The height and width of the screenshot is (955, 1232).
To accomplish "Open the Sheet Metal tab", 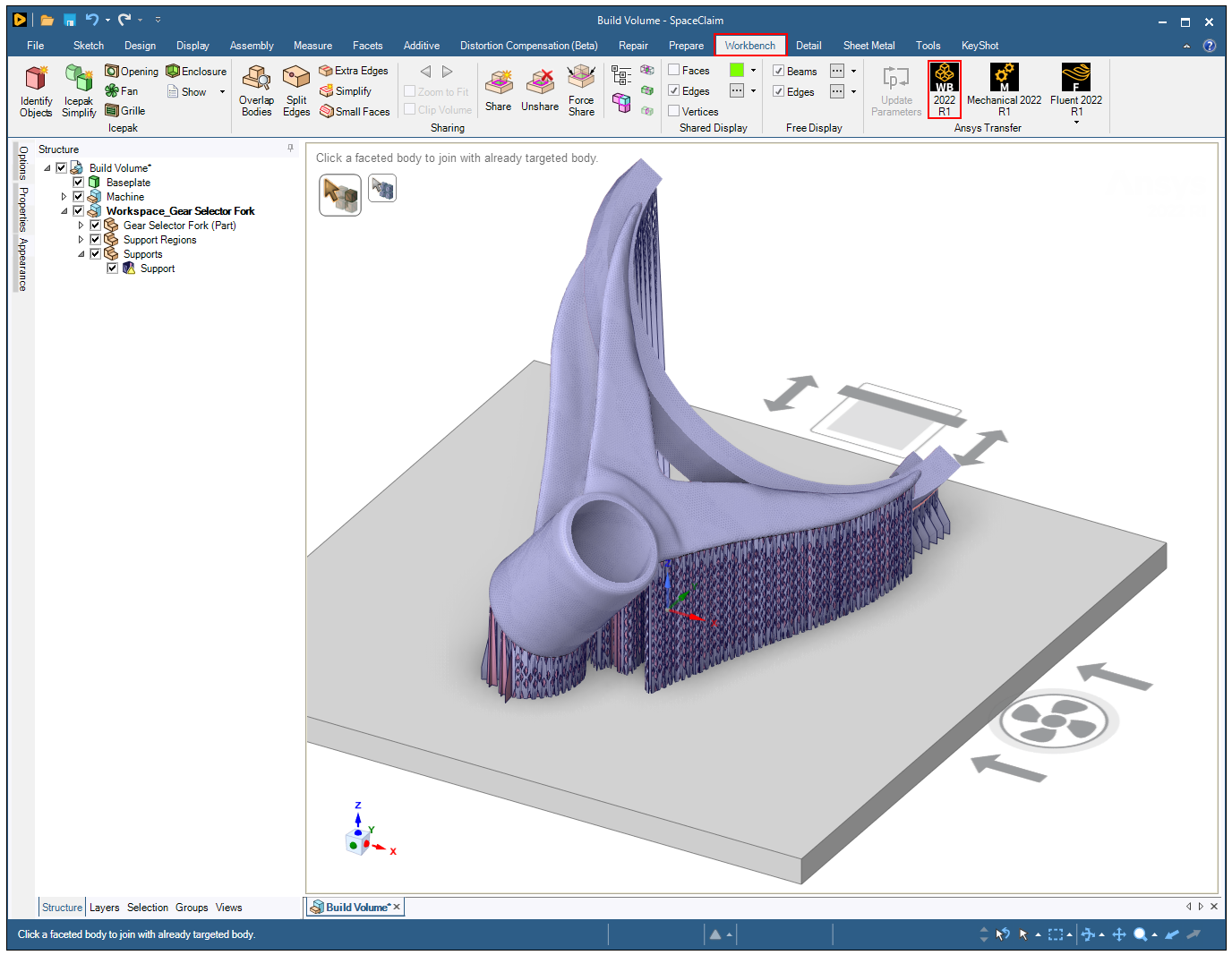I will coord(868,45).
